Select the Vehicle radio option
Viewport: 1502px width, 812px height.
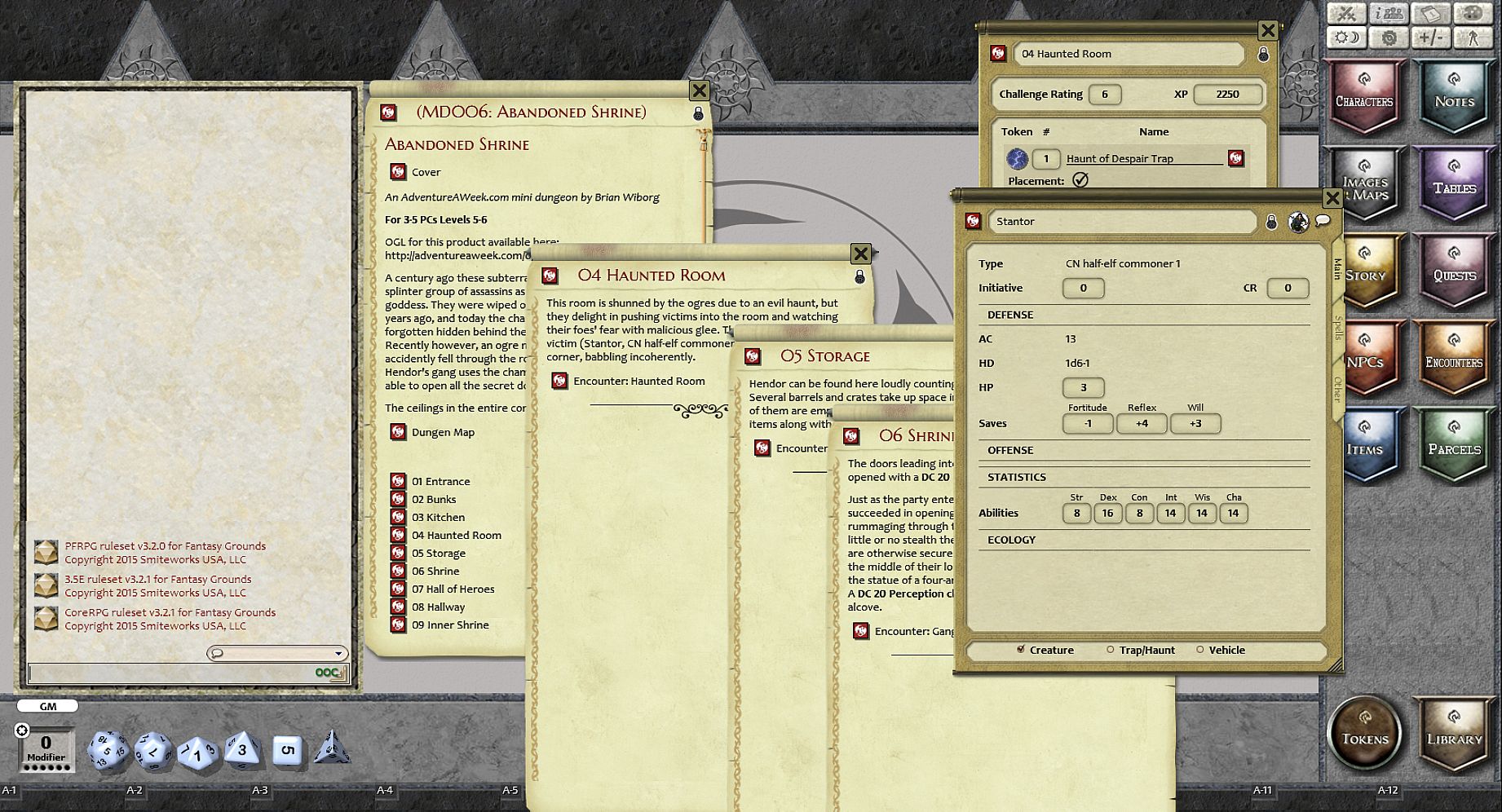pyautogui.click(x=1200, y=650)
